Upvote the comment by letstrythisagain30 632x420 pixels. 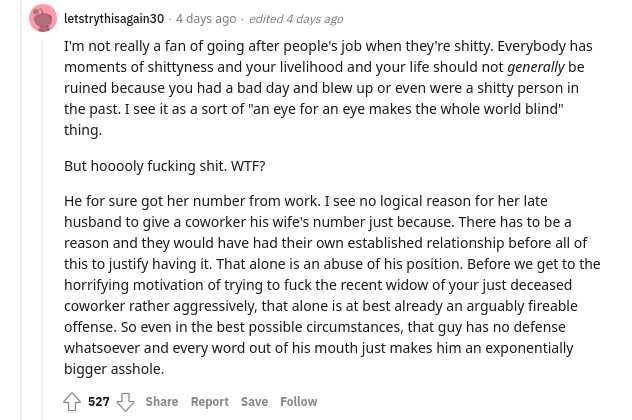72,401
